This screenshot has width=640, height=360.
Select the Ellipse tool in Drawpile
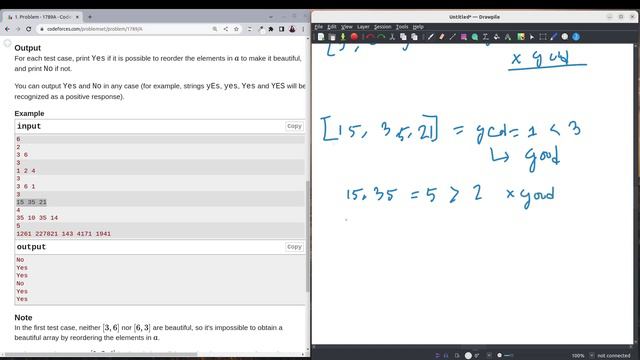pos(475,37)
